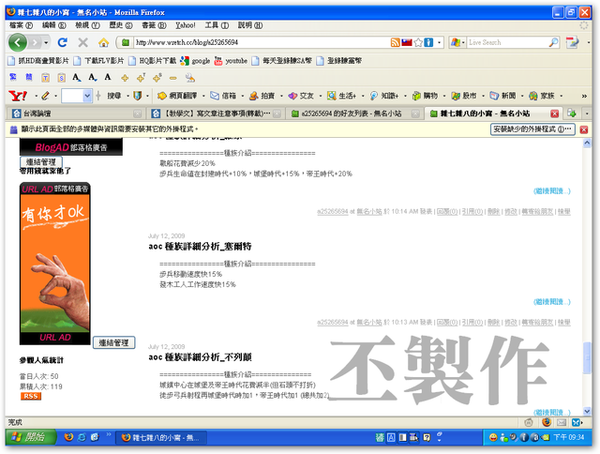Open the address bar URL dropdown arrow
The image size is (600, 454).
(439, 42)
